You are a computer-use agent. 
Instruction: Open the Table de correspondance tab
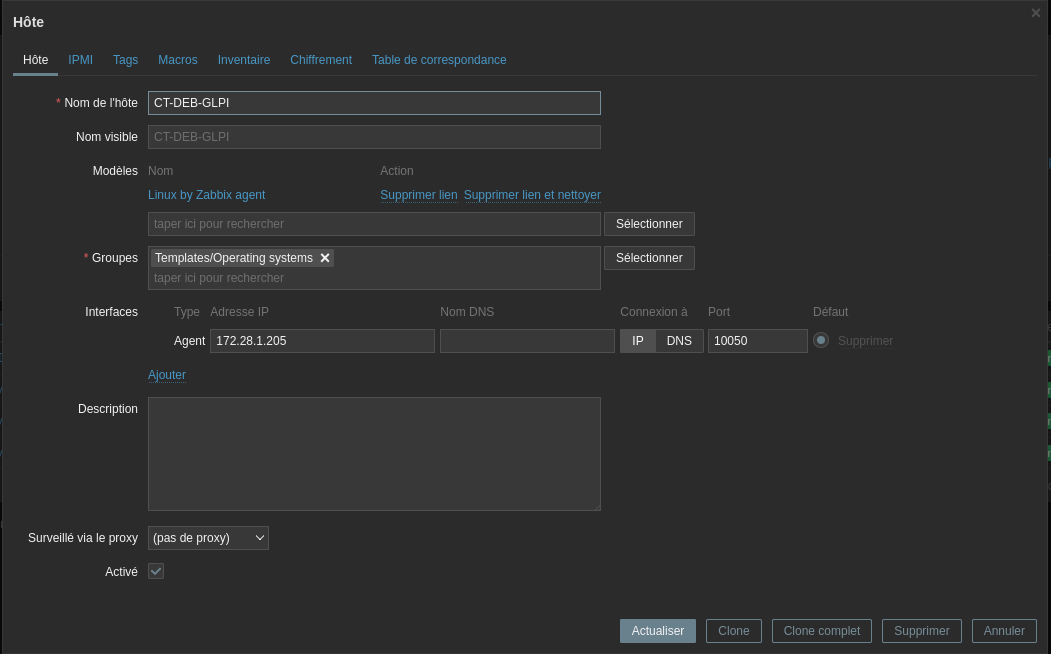439,60
